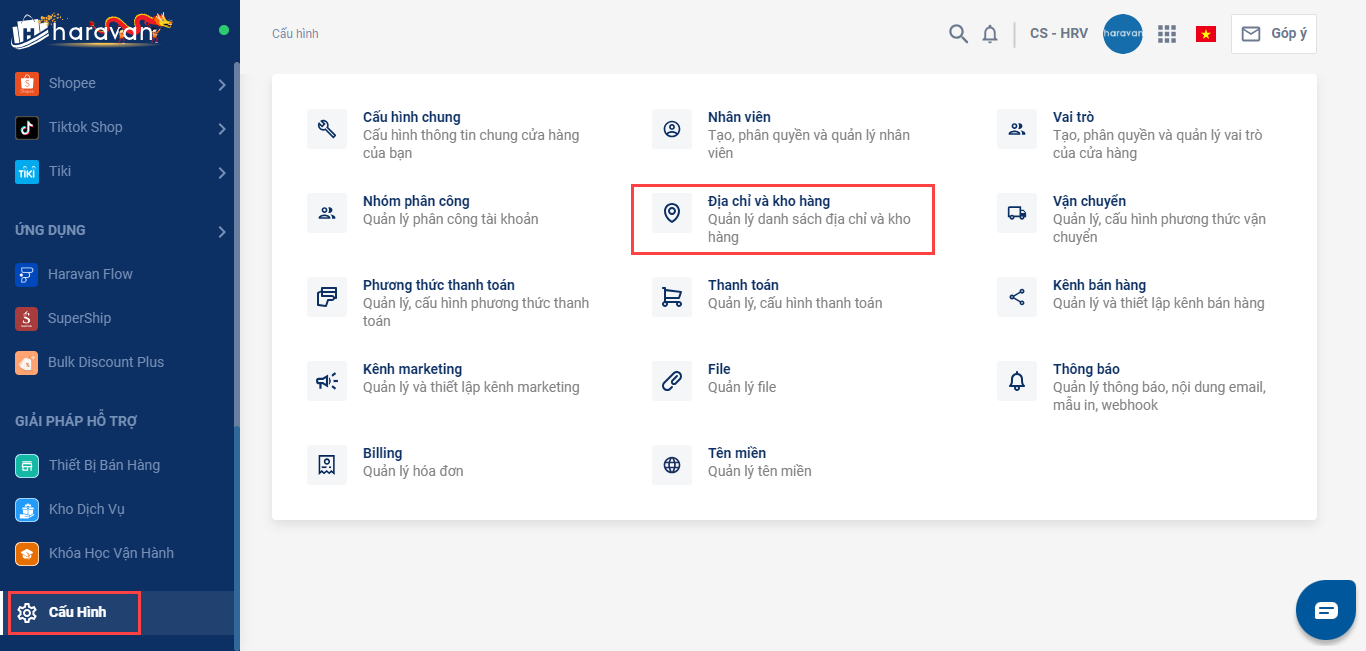The height and width of the screenshot is (651, 1366).
Task: Open Địa chỉ và kho hàng settings
Action: [768, 202]
